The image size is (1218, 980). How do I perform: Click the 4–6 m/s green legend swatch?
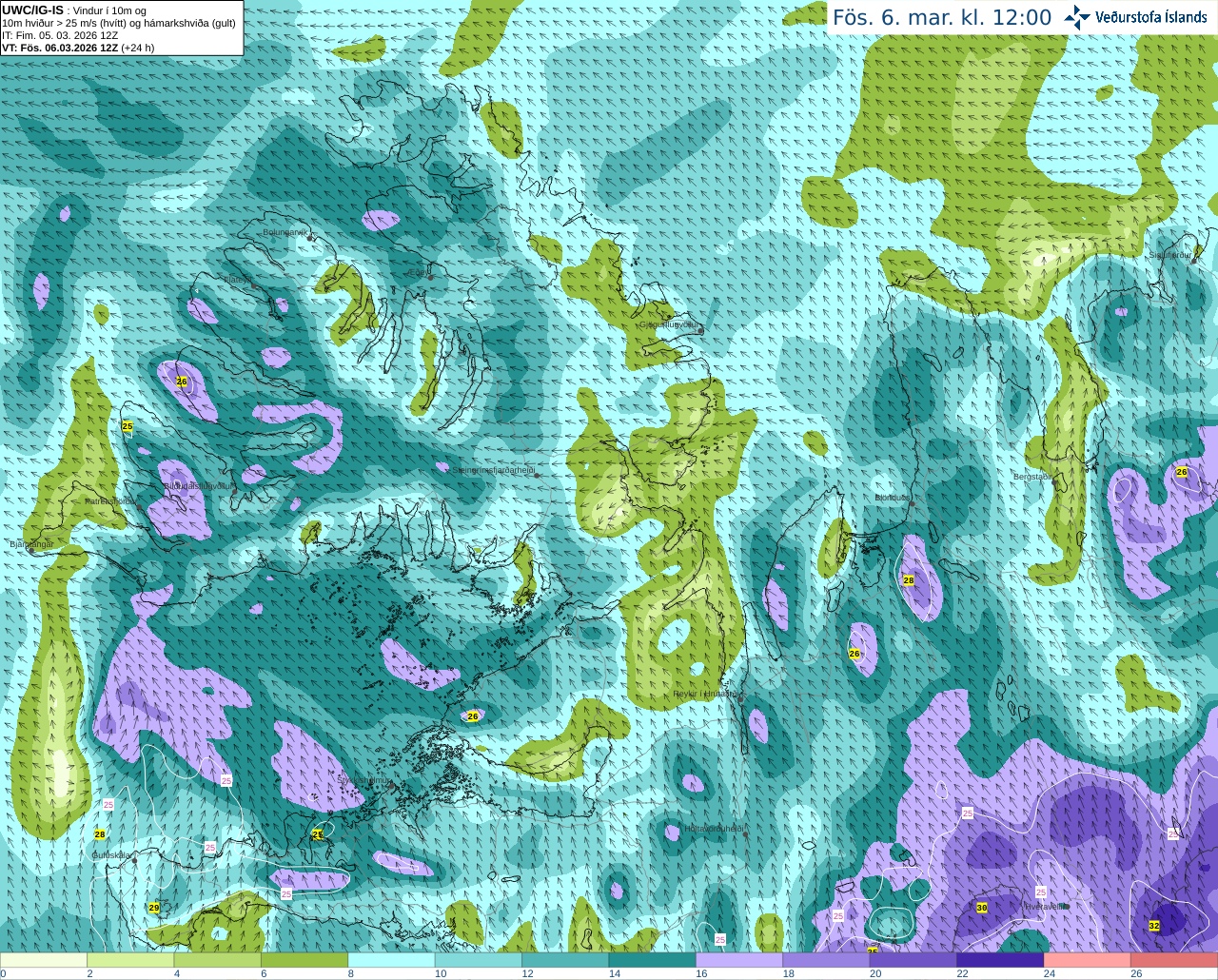(218, 960)
